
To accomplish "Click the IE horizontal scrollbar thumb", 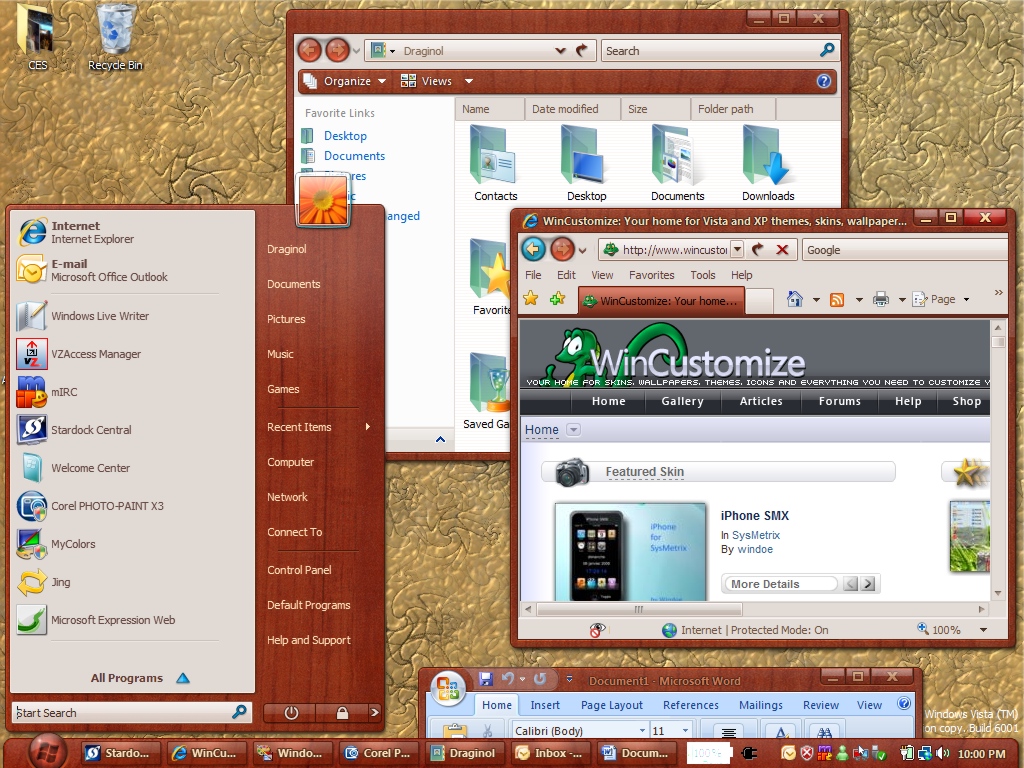I will (639, 609).
